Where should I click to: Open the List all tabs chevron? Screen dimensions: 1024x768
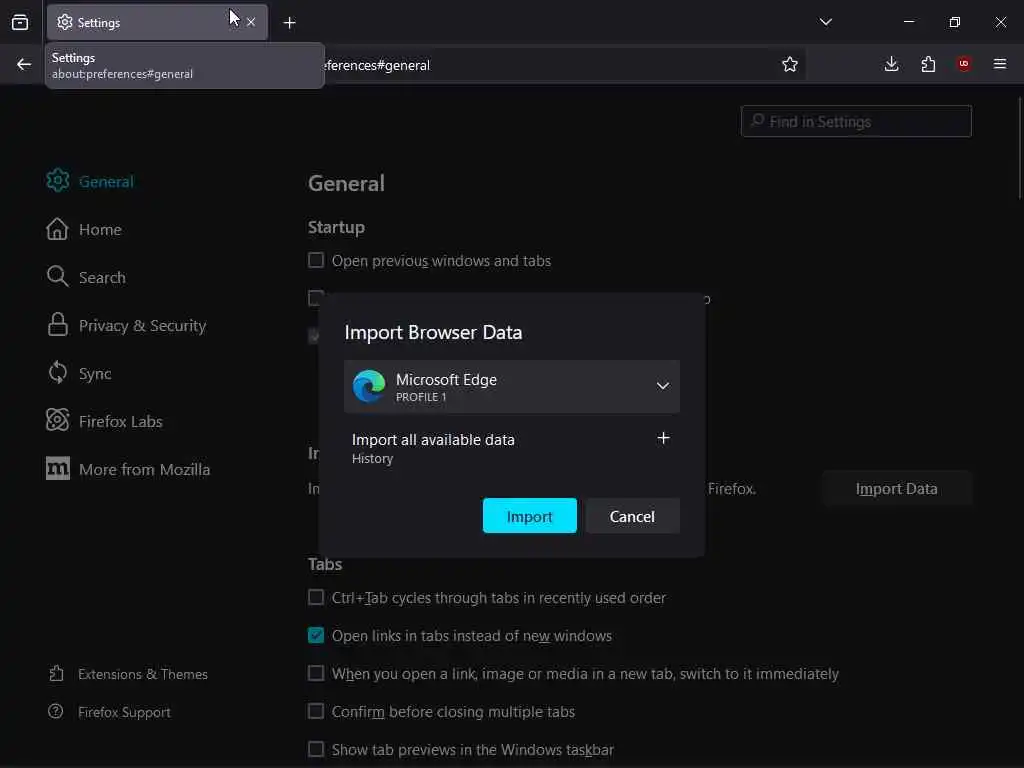click(825, 22)
